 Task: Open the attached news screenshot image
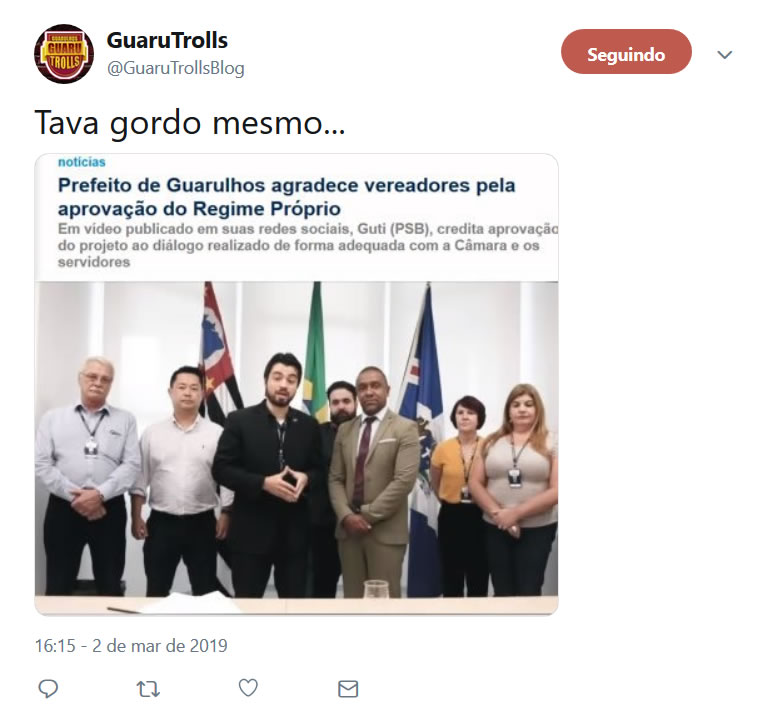coord(296,385)
